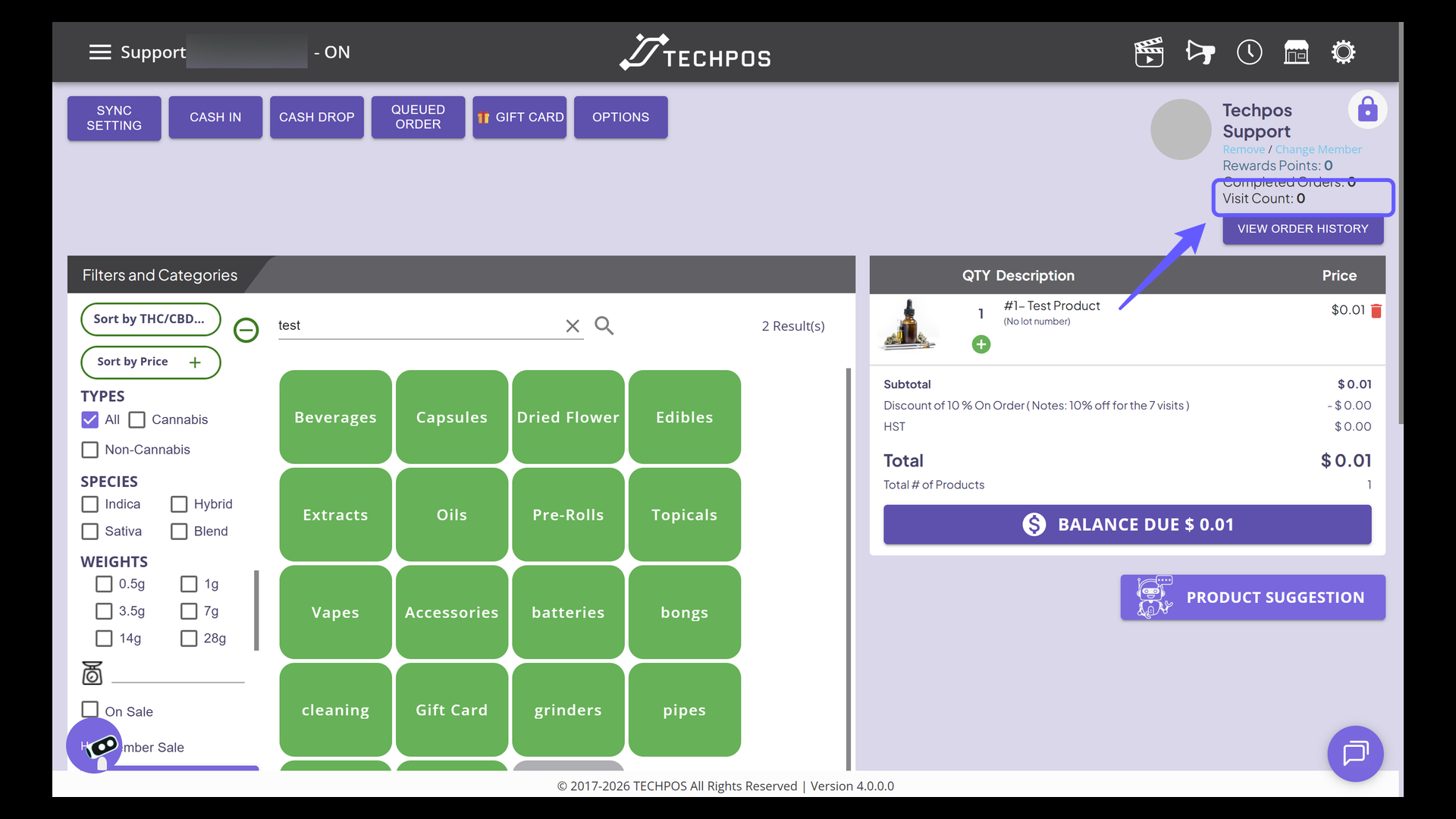
Task: Open the tutorial videos clapperboard icon
Action: [x=1148, y=52]
